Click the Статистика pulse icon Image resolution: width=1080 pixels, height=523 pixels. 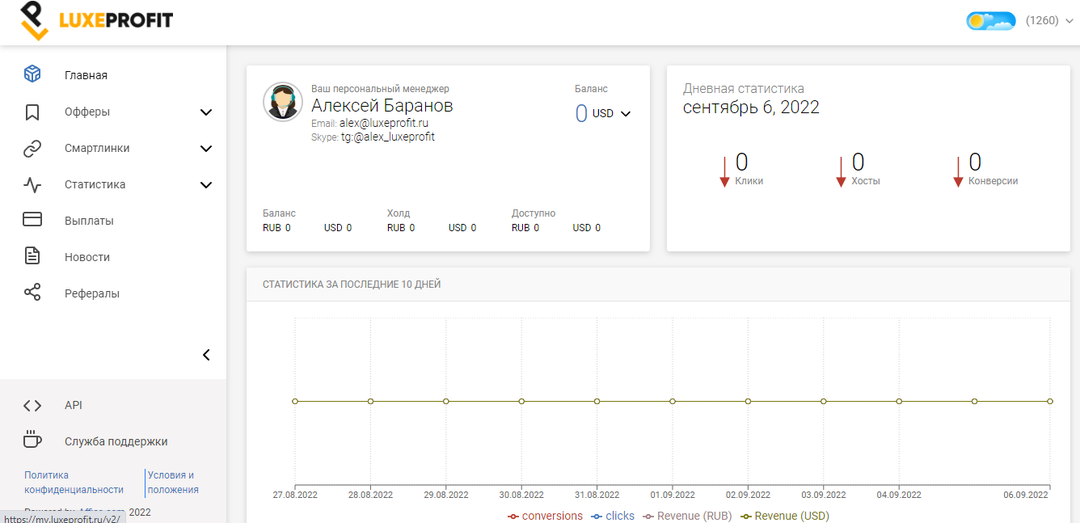click(33, 185)
